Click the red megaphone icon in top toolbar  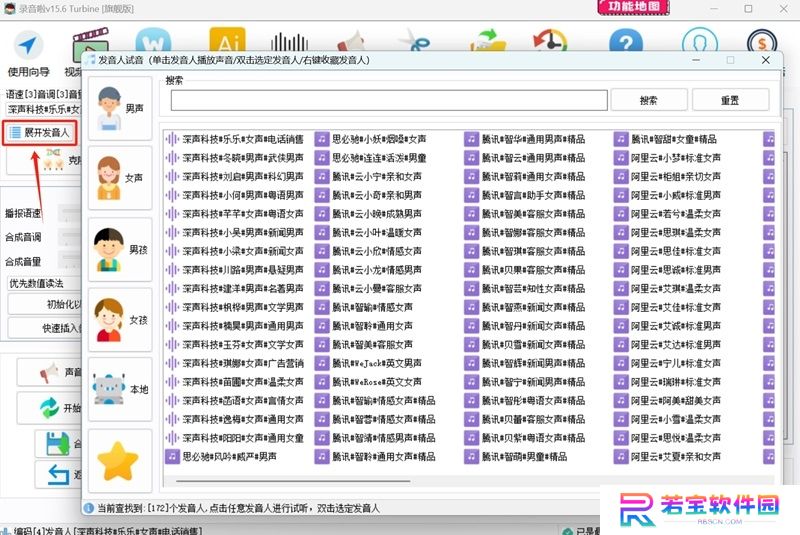pos(351,41)
